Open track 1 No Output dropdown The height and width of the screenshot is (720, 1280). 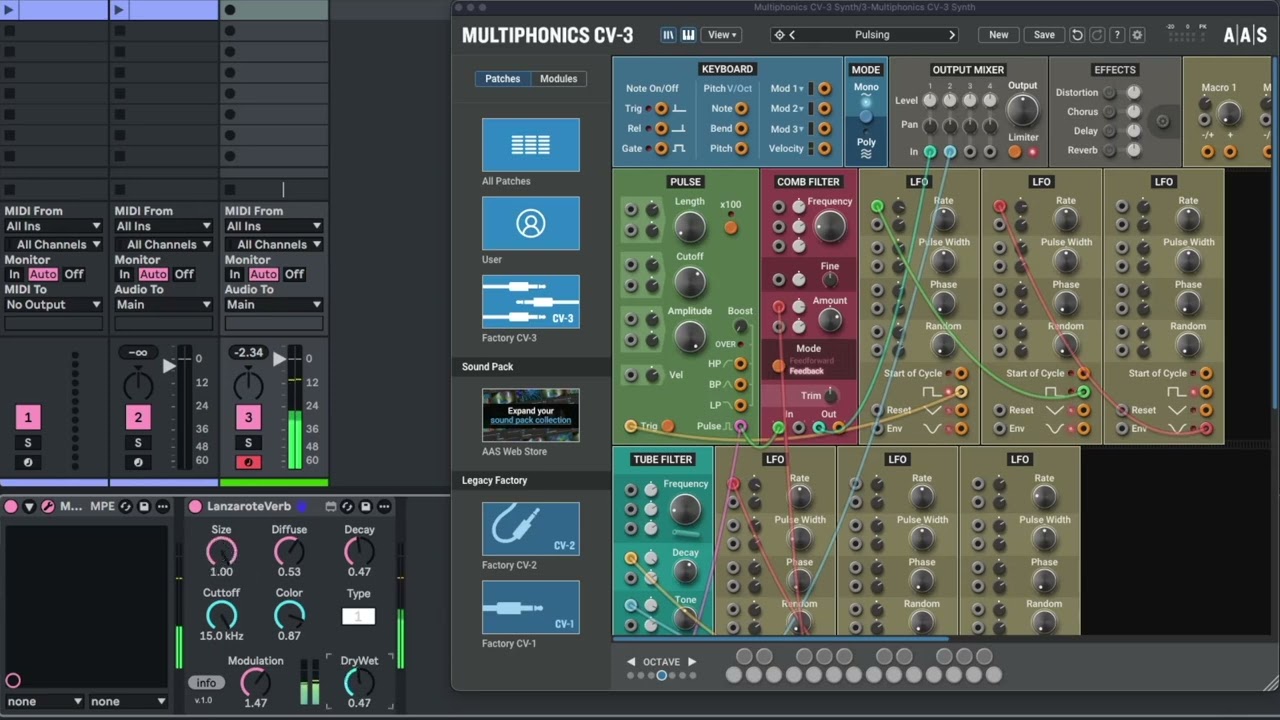pyautogui.click(x=53, y=305)
